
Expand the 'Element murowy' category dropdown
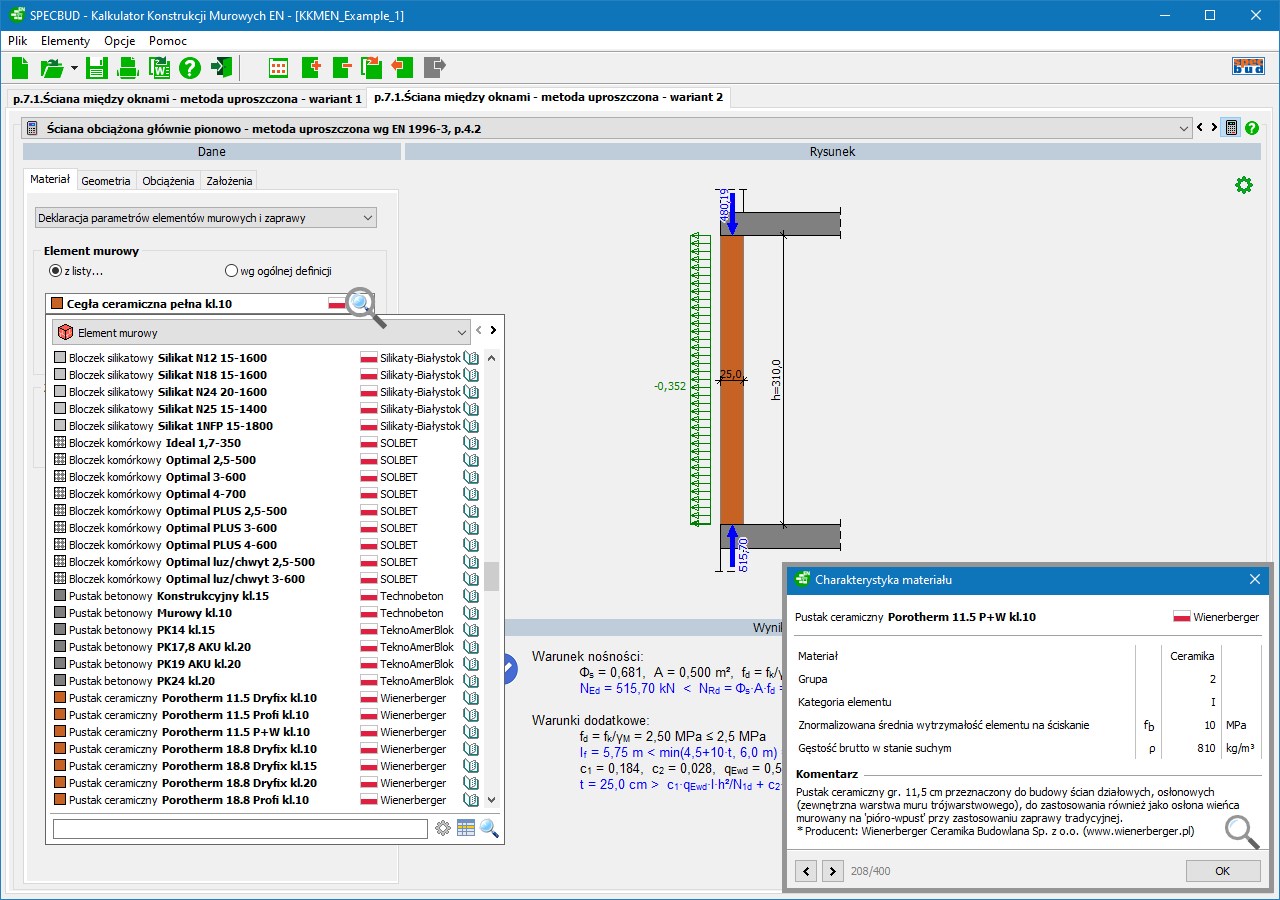pyautogui.click(x=461, y=332)
